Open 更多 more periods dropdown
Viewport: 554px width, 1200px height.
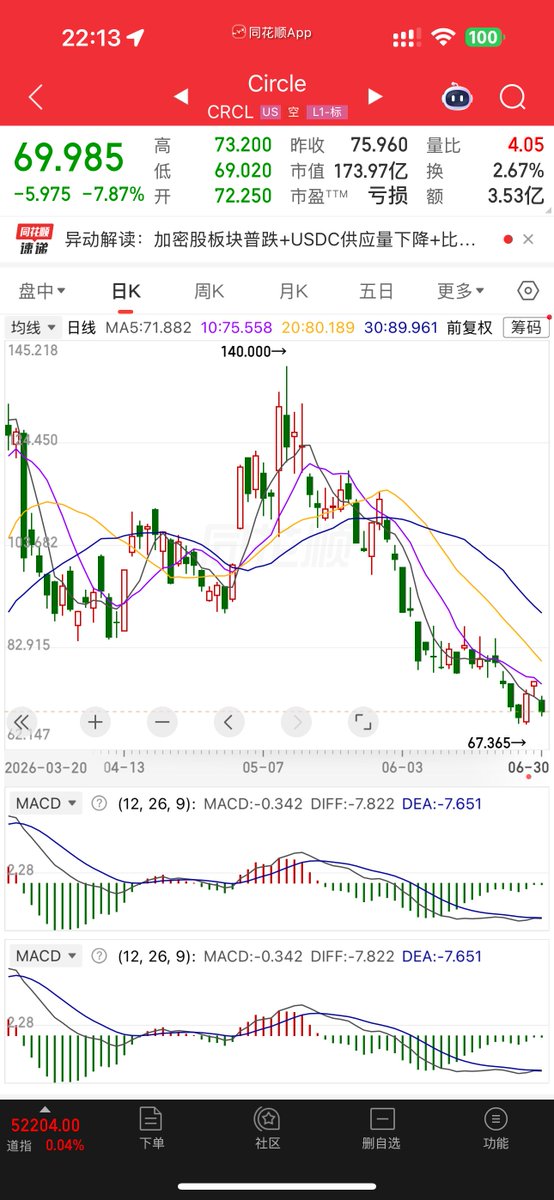461,291
